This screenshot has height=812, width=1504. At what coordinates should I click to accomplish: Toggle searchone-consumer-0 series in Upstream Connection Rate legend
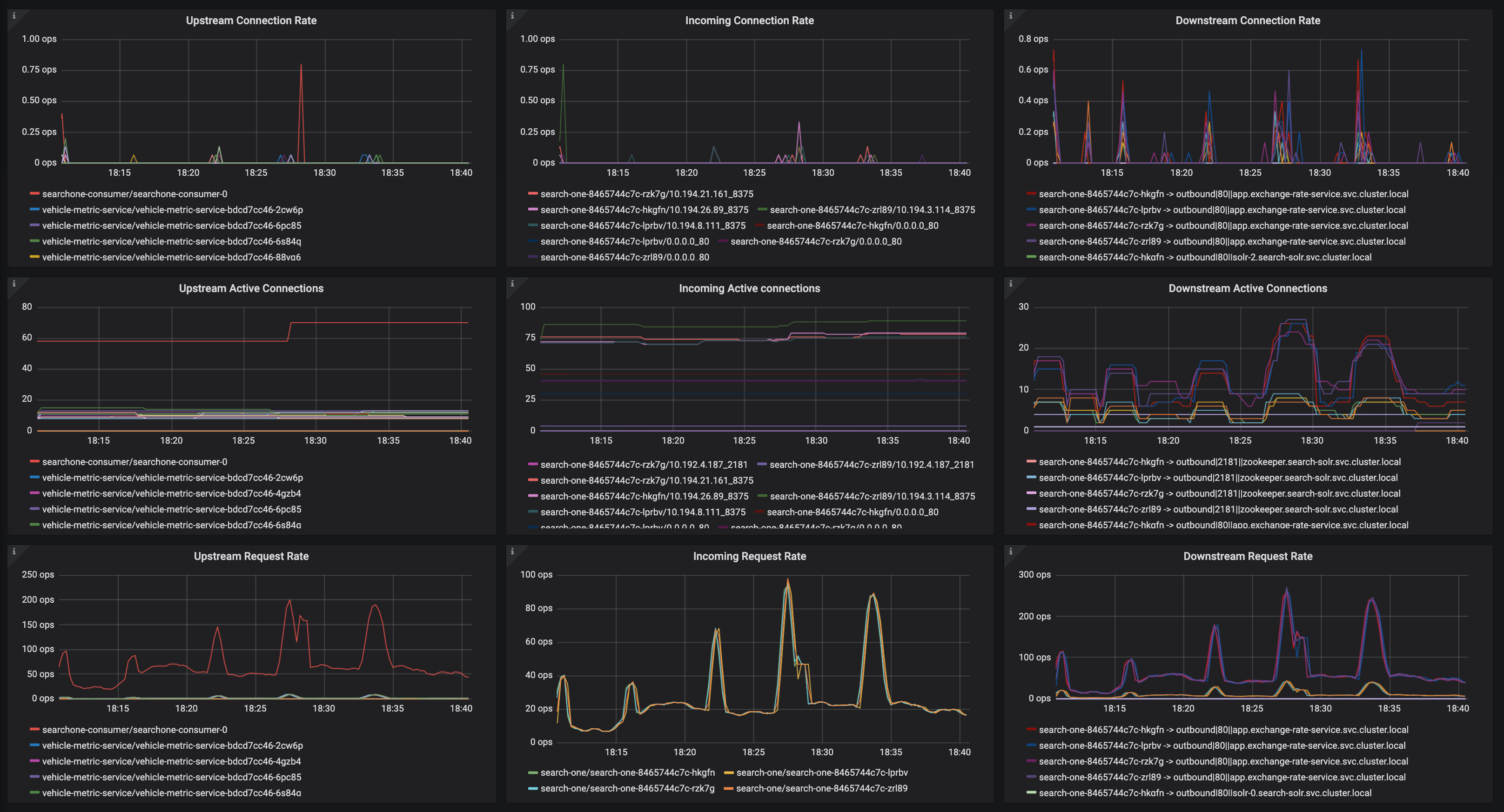pos(134,193)
